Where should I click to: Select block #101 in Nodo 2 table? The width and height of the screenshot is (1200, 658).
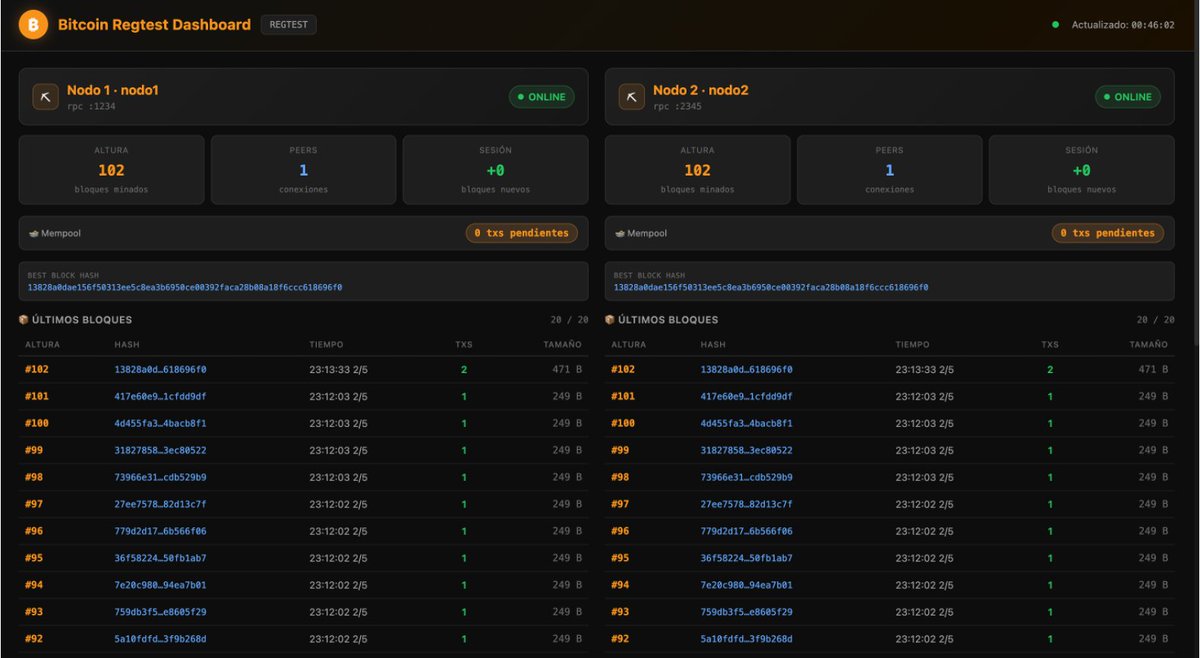(x=622, y=396)
